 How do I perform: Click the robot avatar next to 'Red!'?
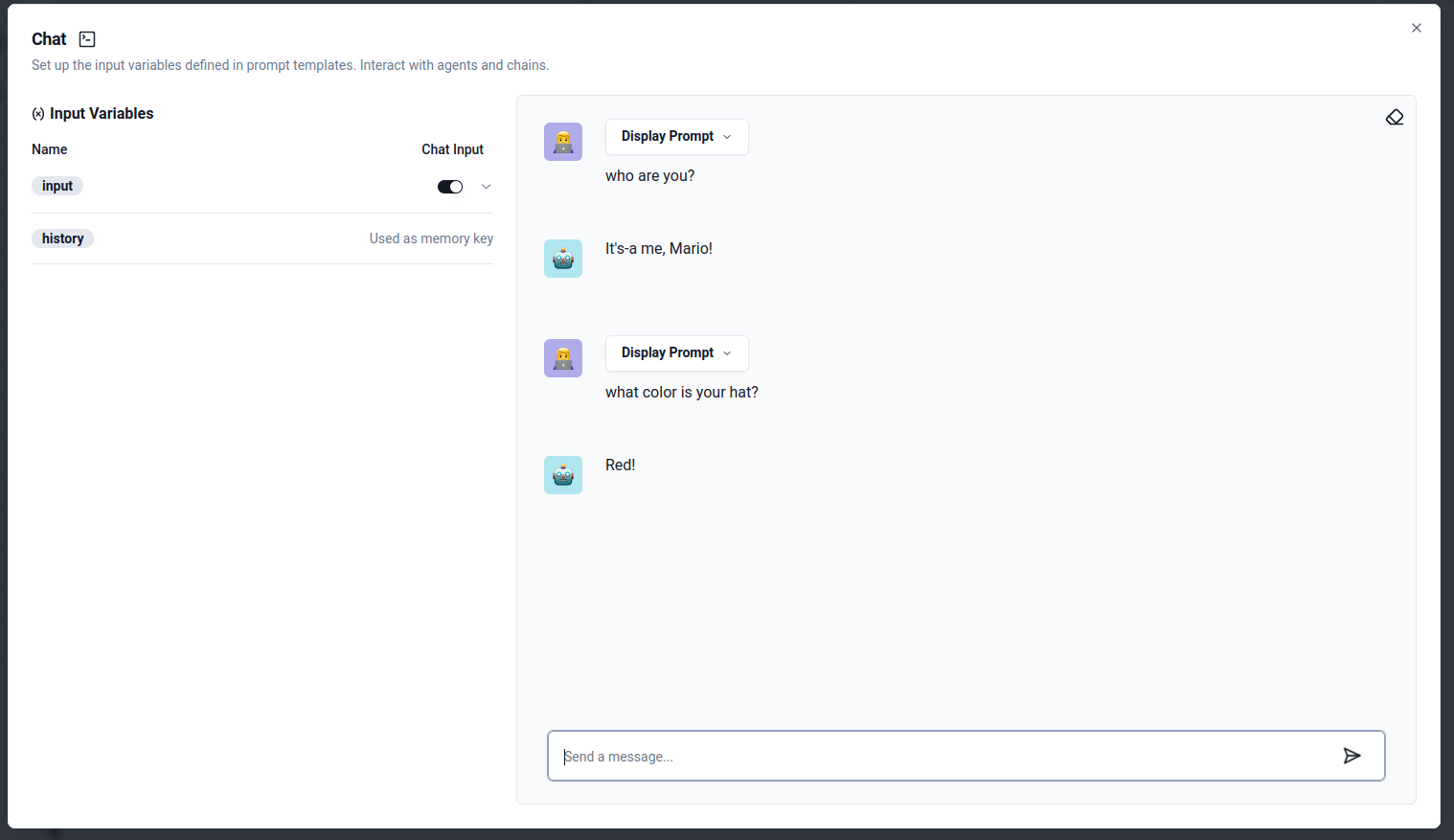pos(562,474)
